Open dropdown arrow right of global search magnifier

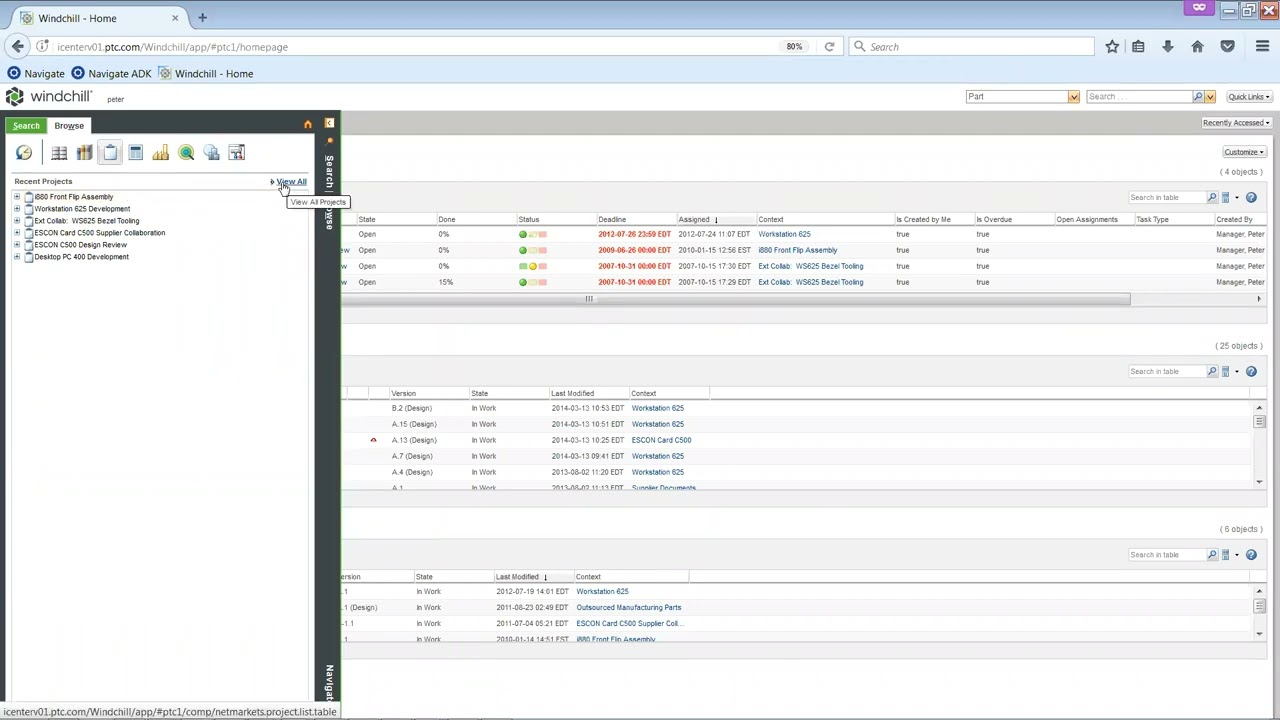point(1210,97)
